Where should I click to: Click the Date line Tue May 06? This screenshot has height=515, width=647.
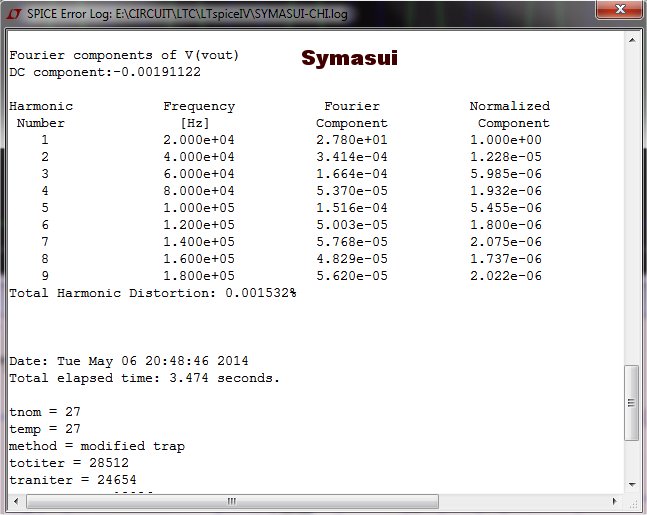click(x=129, y=361)
